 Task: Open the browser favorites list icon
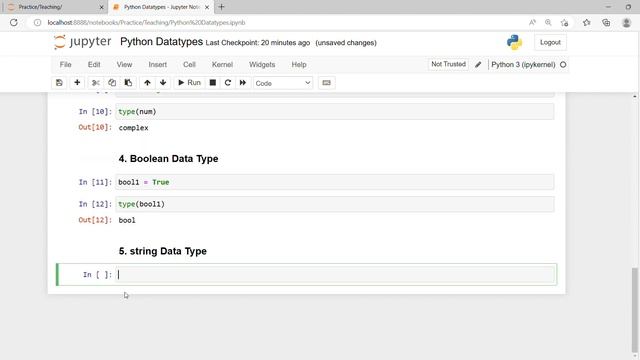coord(587,22)
